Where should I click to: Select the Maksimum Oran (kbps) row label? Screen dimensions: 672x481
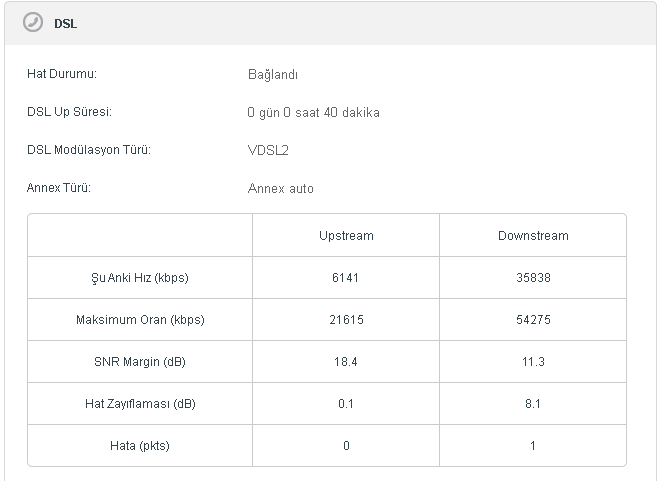(139, 320)
